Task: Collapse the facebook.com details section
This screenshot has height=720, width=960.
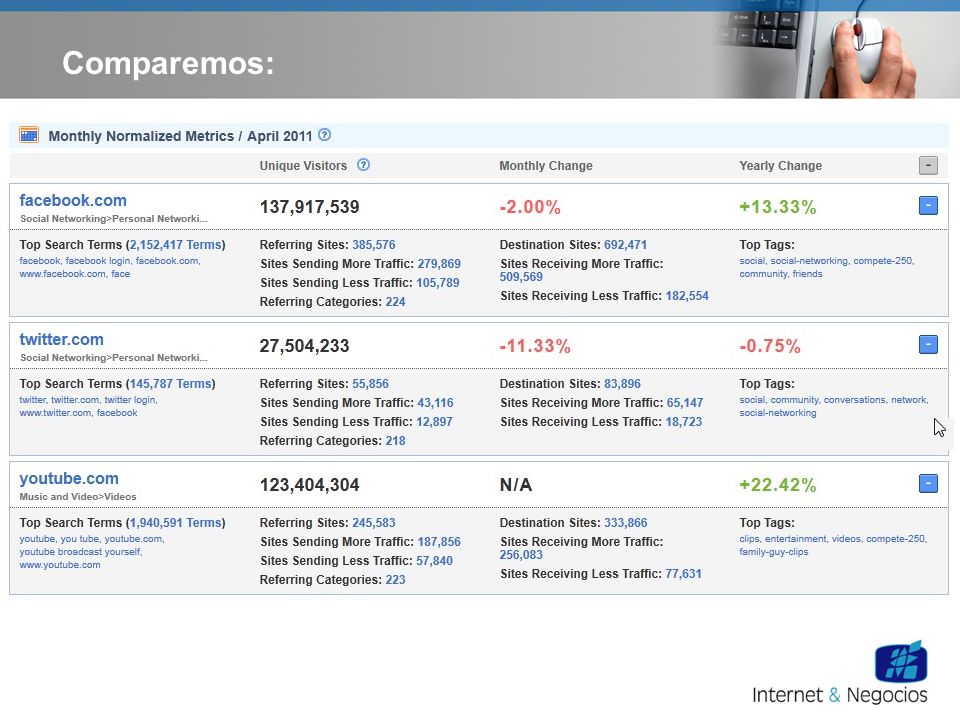Action: 928,206
